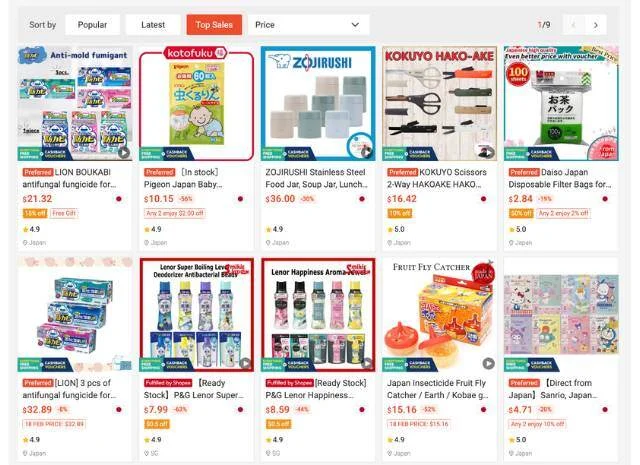Sort by Latest
The height and width of the screenshot is (465, 640).
coord(153,25)
